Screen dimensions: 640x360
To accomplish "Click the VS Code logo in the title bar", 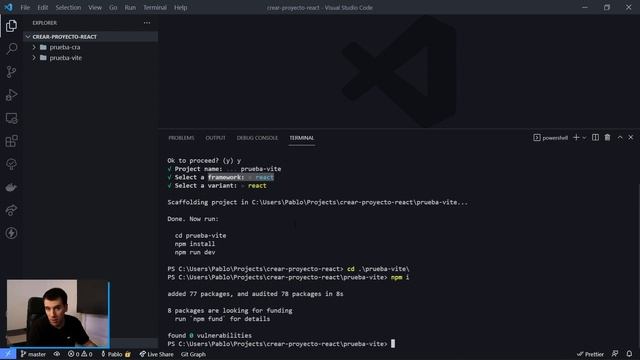I will (8, 7).
